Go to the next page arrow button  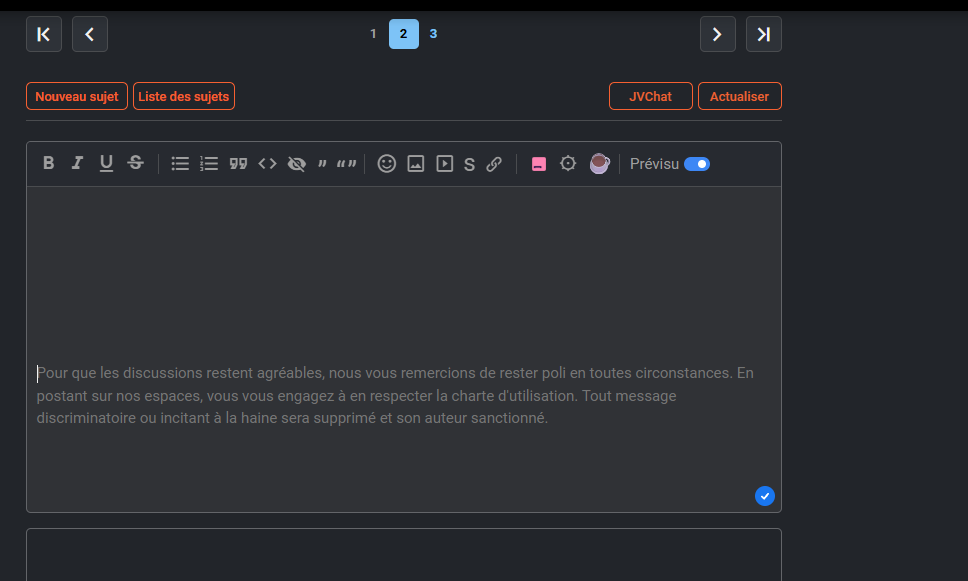point(718,34)
